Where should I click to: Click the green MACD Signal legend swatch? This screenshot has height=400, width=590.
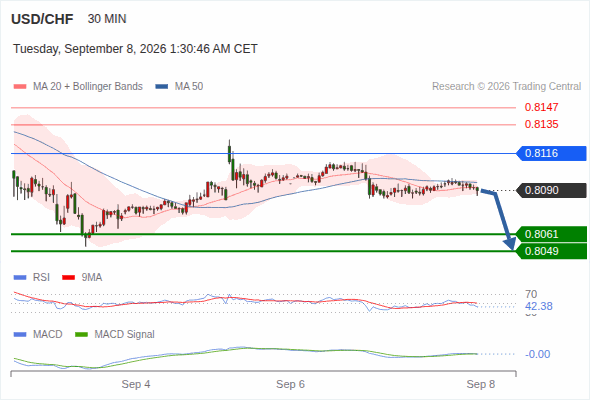point(81,335)
